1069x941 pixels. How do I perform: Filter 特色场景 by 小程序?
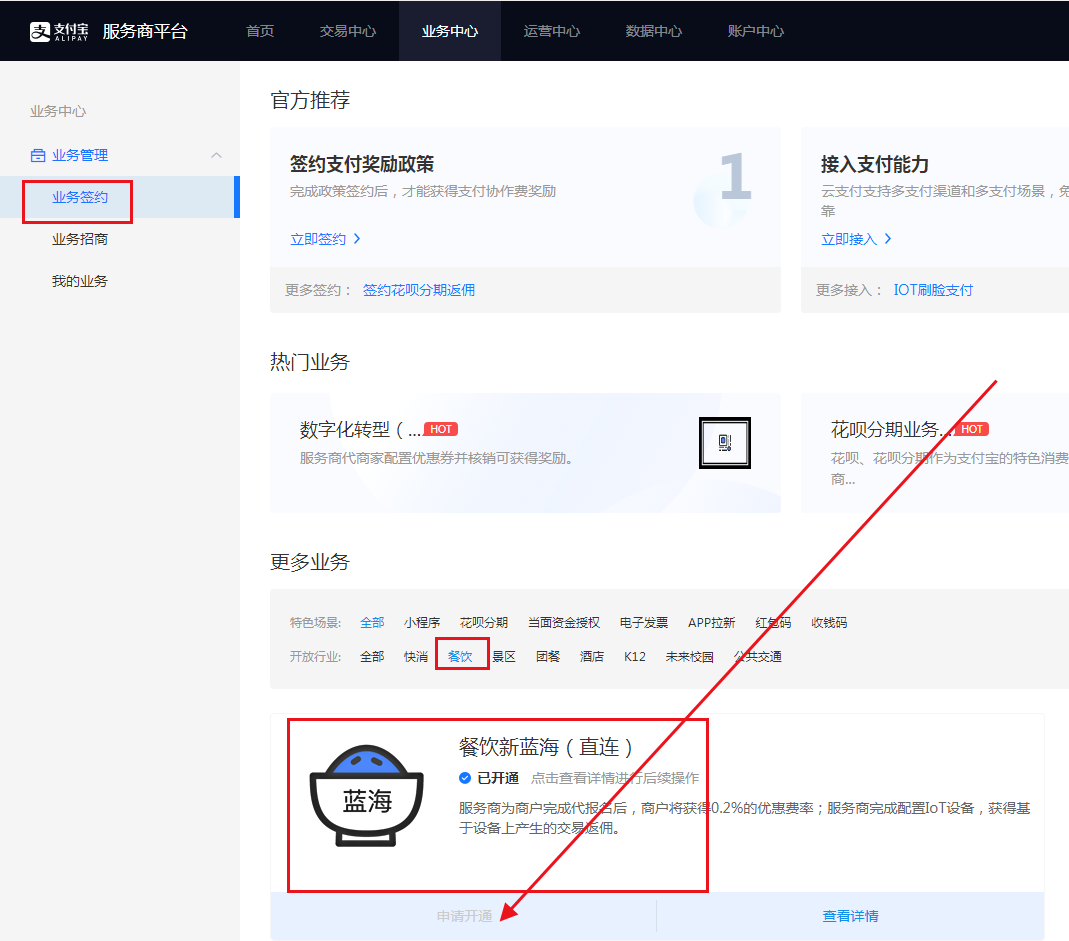click(422, 623)
